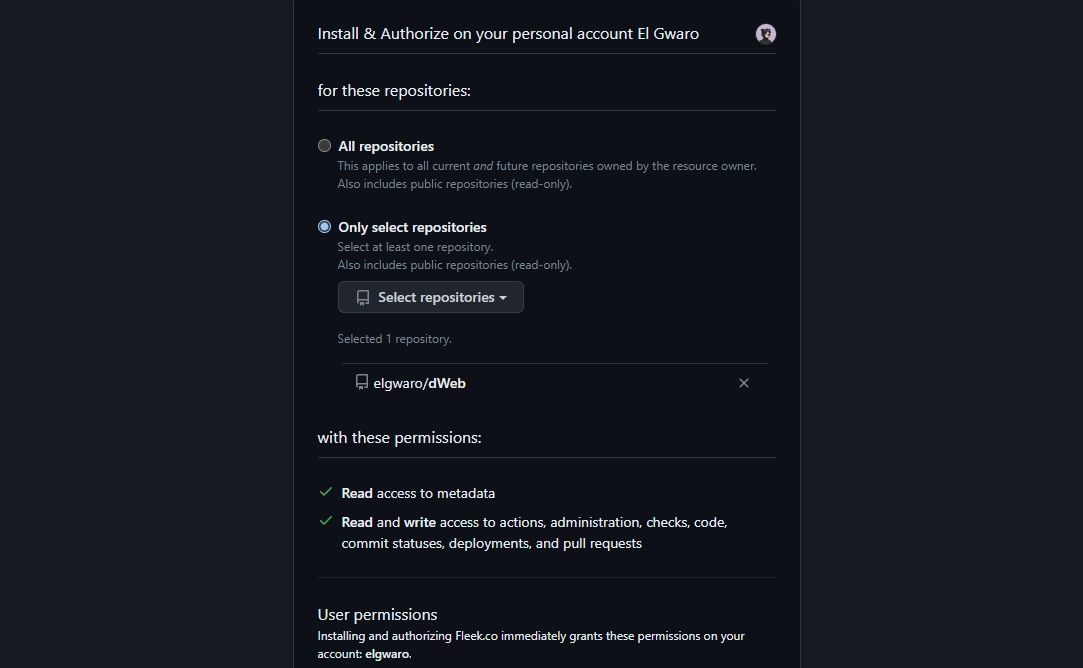Click the "User permissions" section heading
The image size is (1083, 668).
point(377,614)
